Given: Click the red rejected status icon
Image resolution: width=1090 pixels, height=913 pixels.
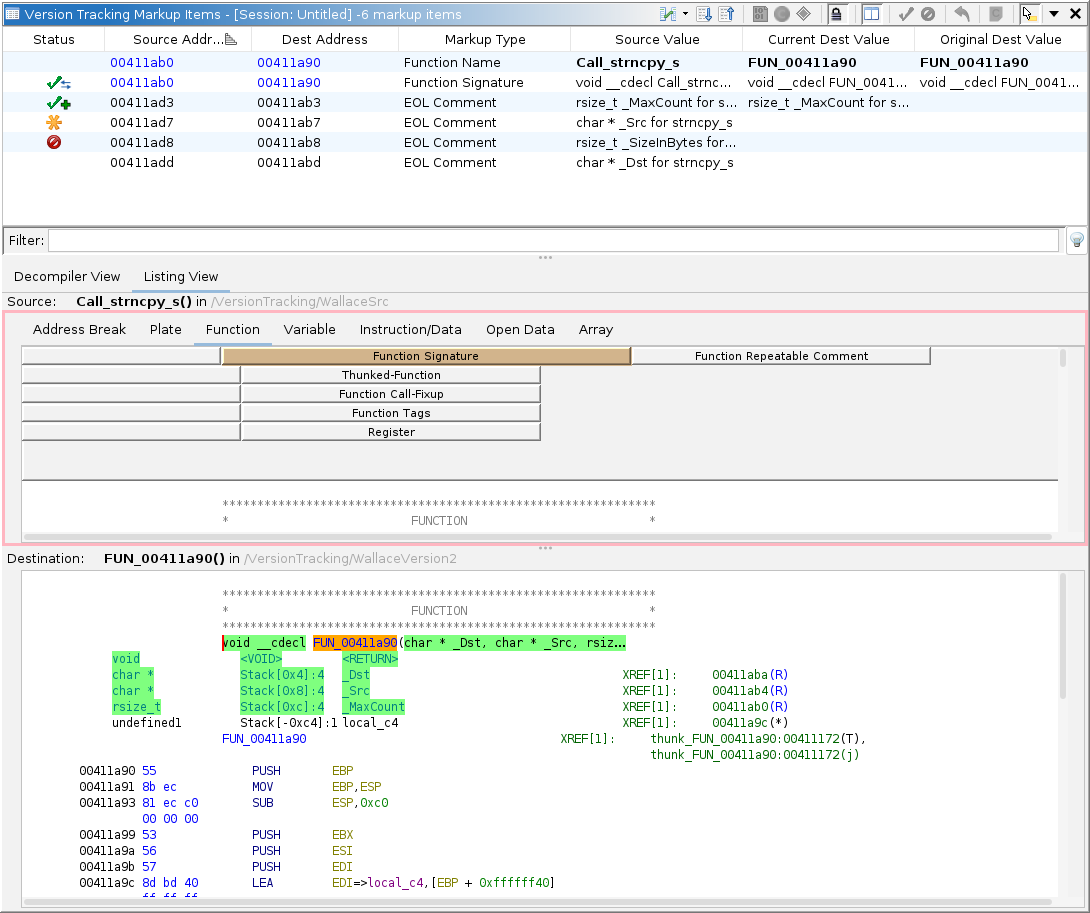Looking at the screenshot, I should point(54,143).
